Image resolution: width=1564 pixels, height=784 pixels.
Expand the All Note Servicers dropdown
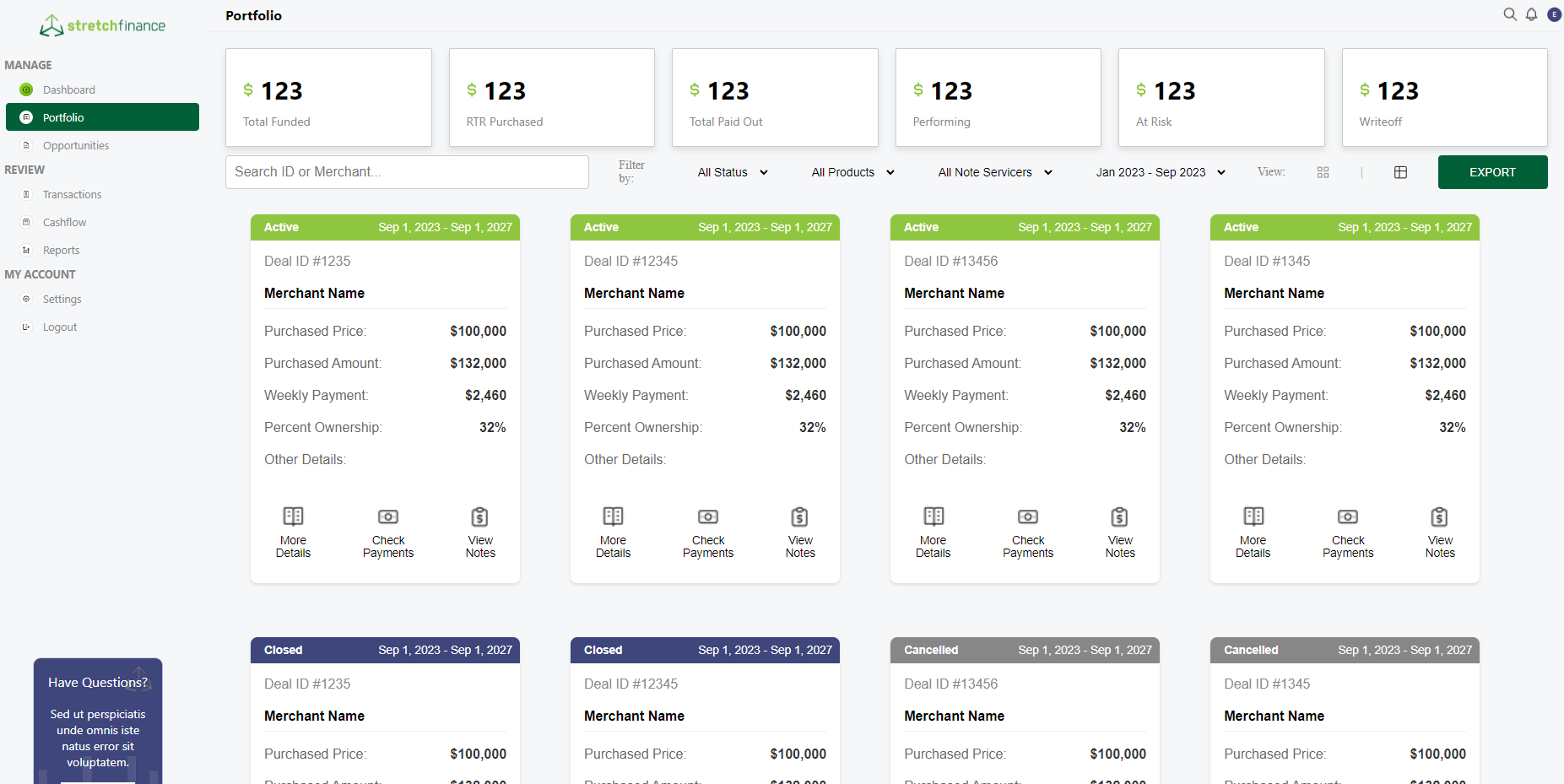pyautogui.click(x=995, y=172)
